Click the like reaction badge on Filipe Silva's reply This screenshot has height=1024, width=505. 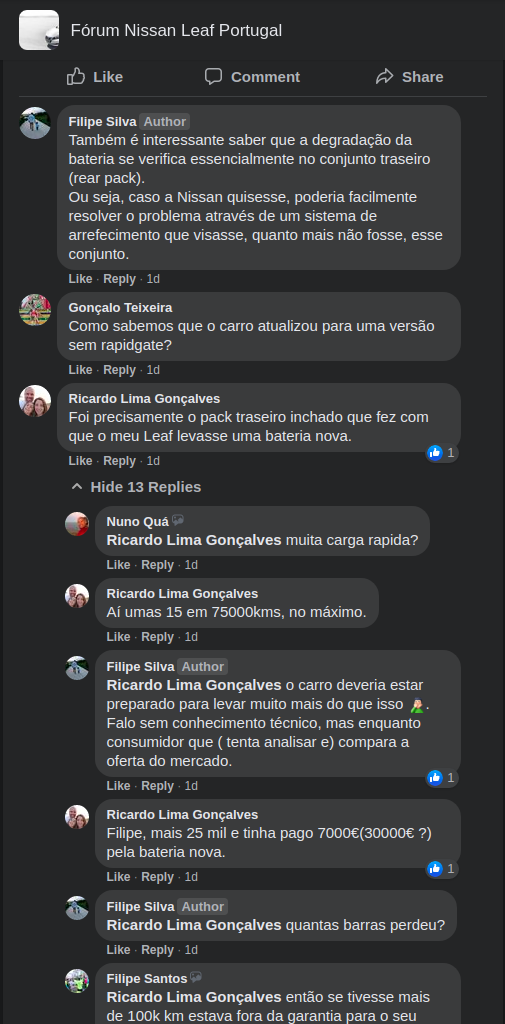442,778
